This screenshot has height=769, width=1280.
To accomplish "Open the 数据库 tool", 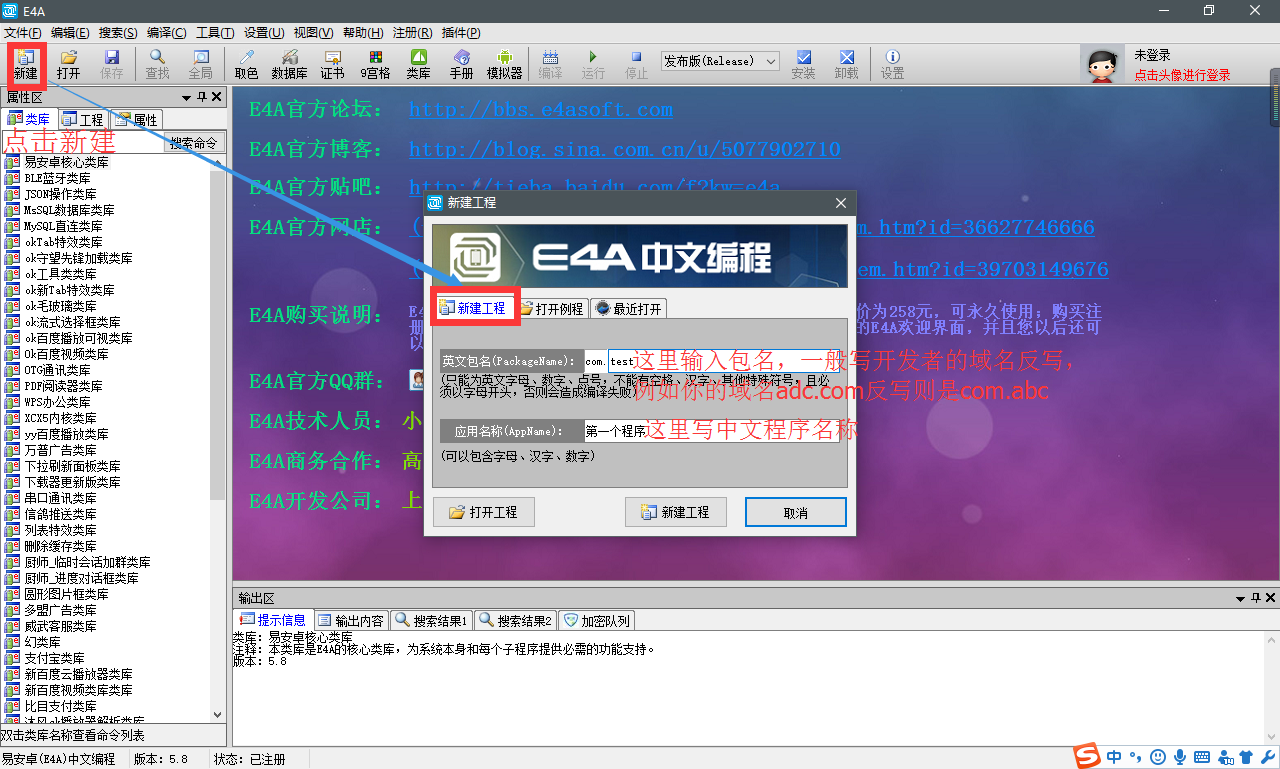I will pos(289,64).
